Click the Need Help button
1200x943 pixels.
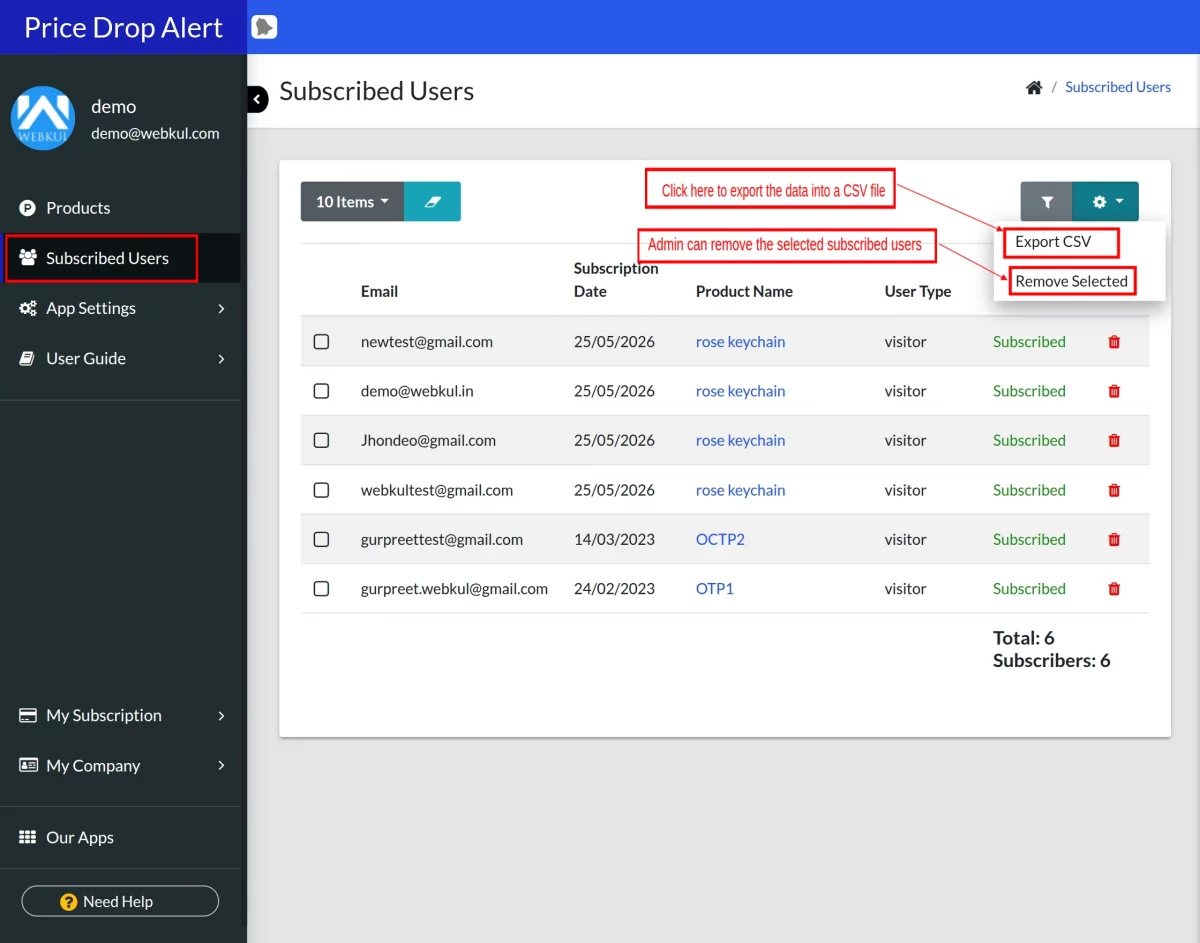[120, 902]
